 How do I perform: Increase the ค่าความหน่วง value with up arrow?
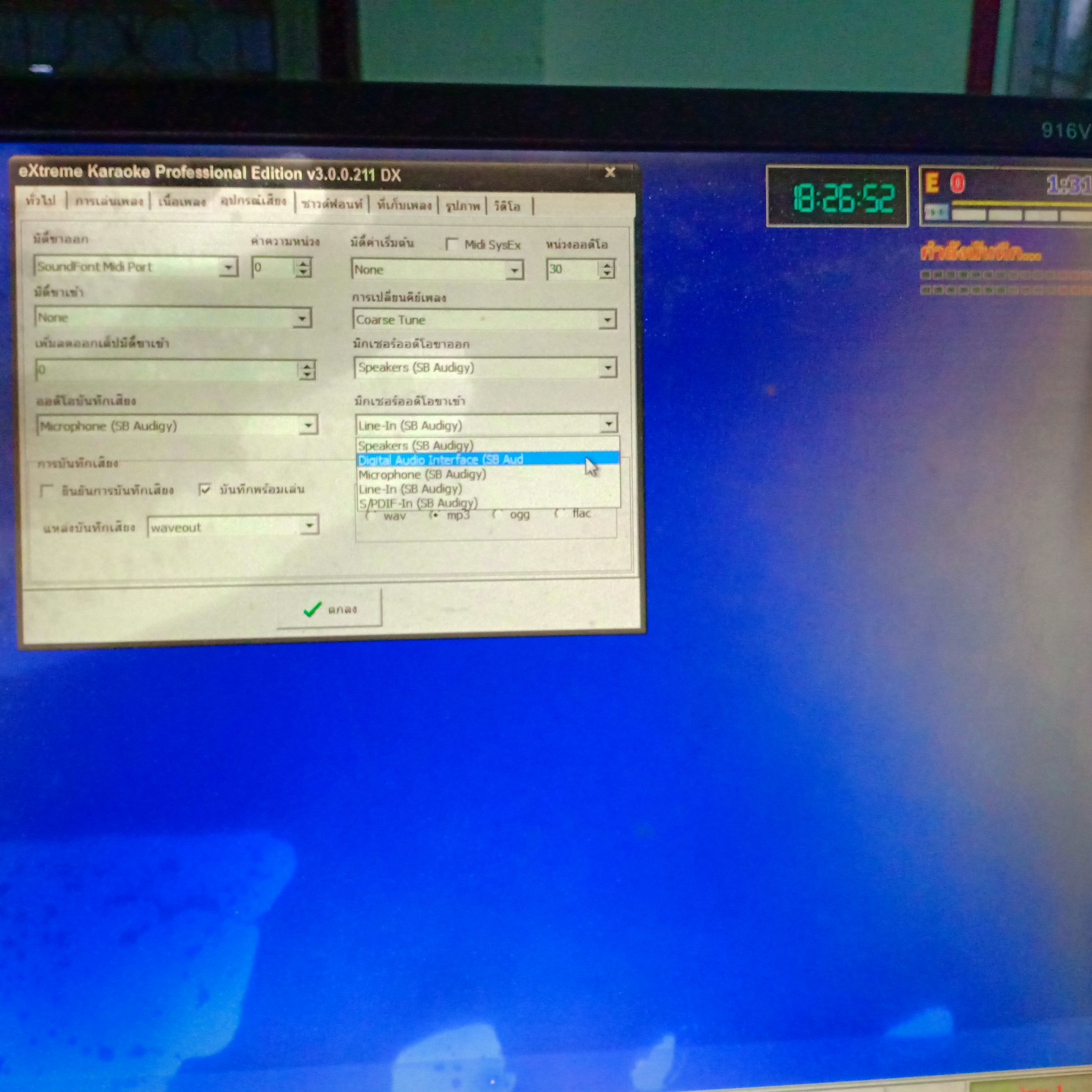[304, 263]
